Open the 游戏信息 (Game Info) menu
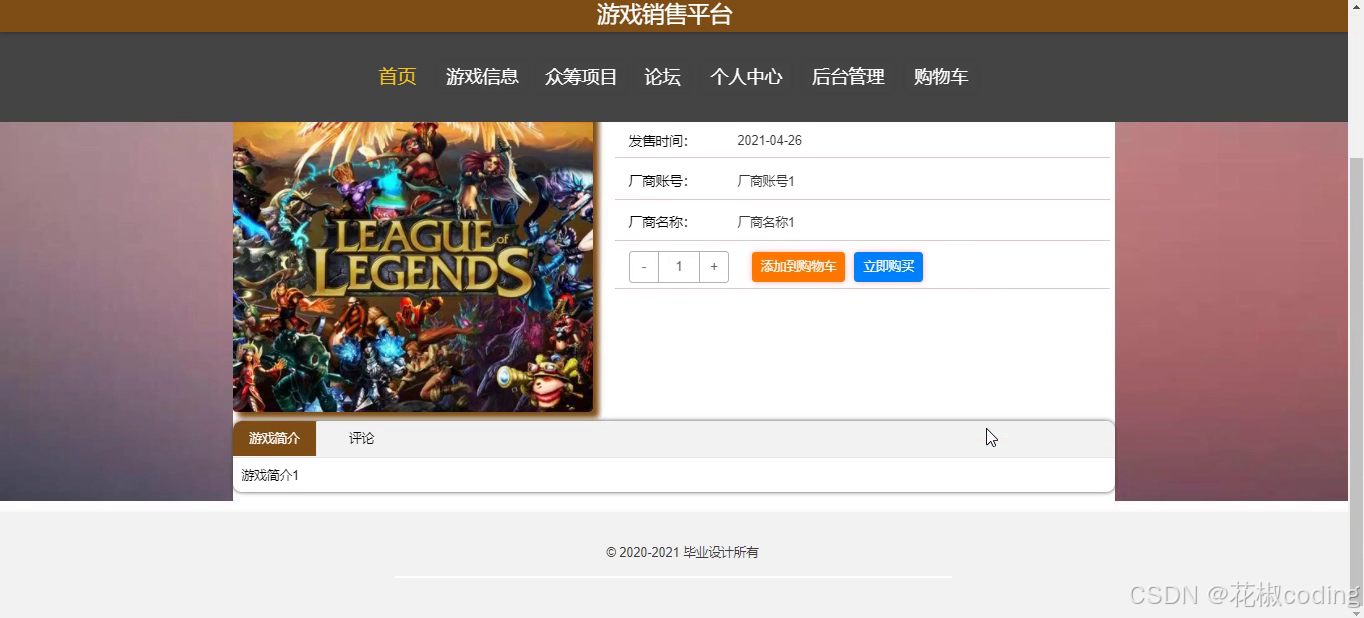 483,76
